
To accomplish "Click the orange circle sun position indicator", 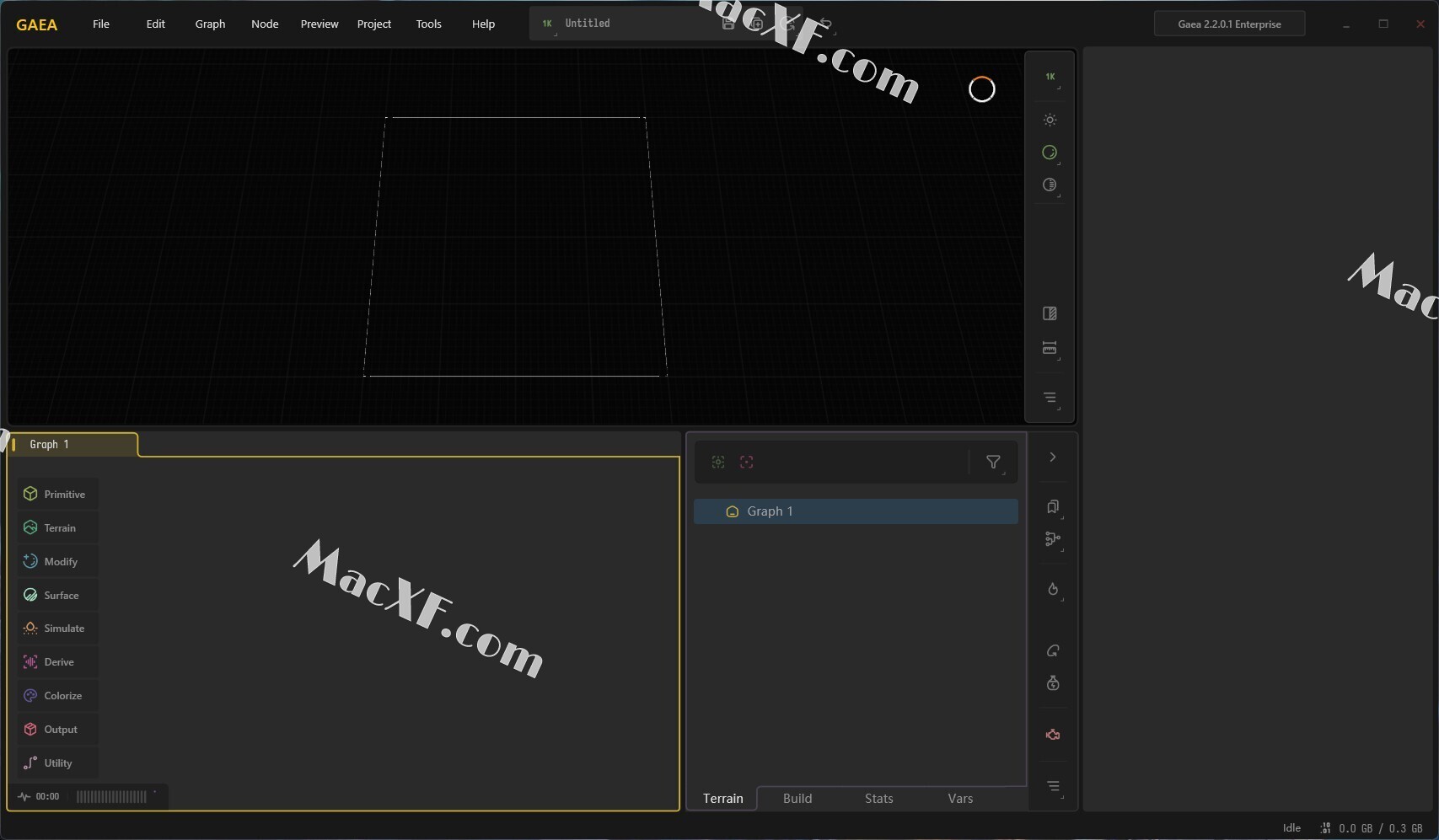I will pyautogui.click(x=982, y=89).
